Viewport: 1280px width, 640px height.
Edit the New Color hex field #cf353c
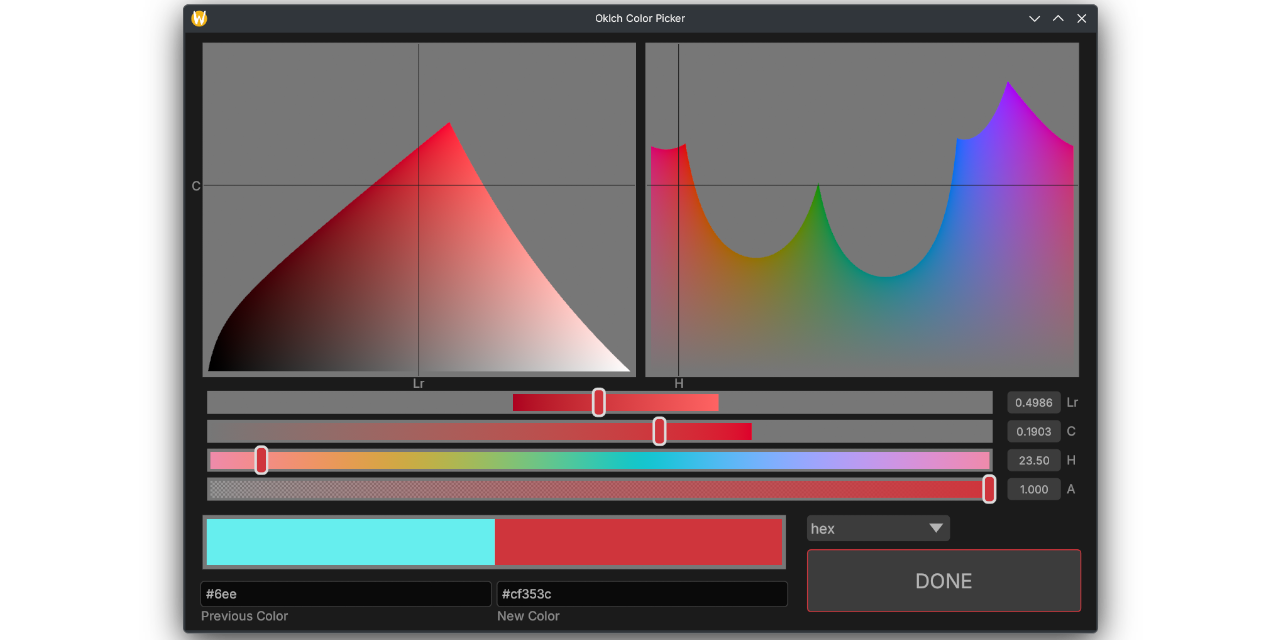[642, 593]
